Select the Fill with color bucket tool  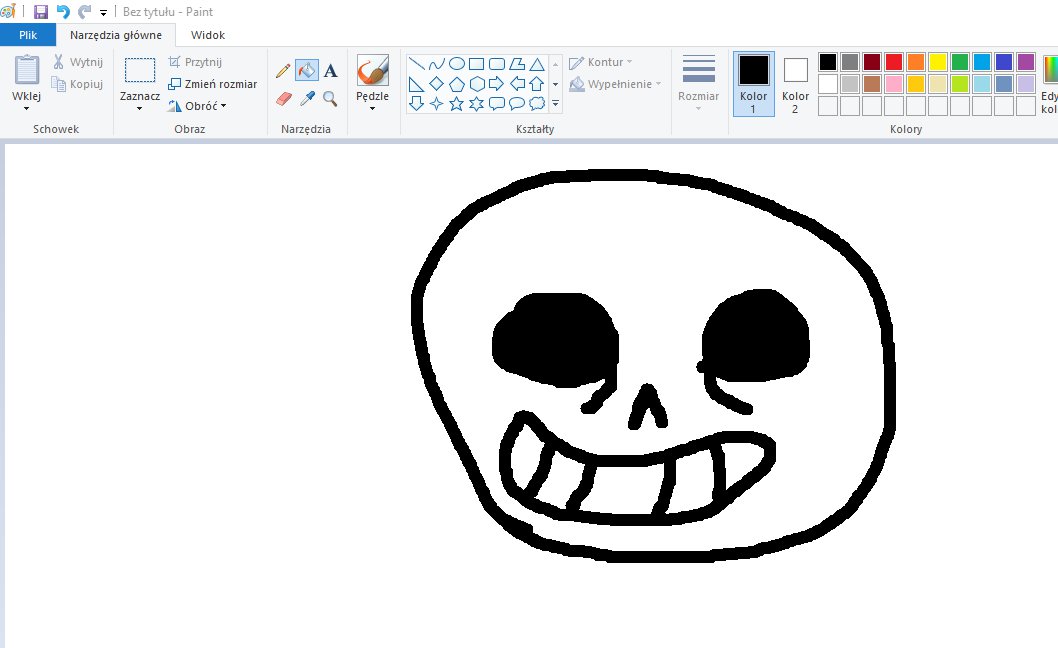(x=307, y=70)
